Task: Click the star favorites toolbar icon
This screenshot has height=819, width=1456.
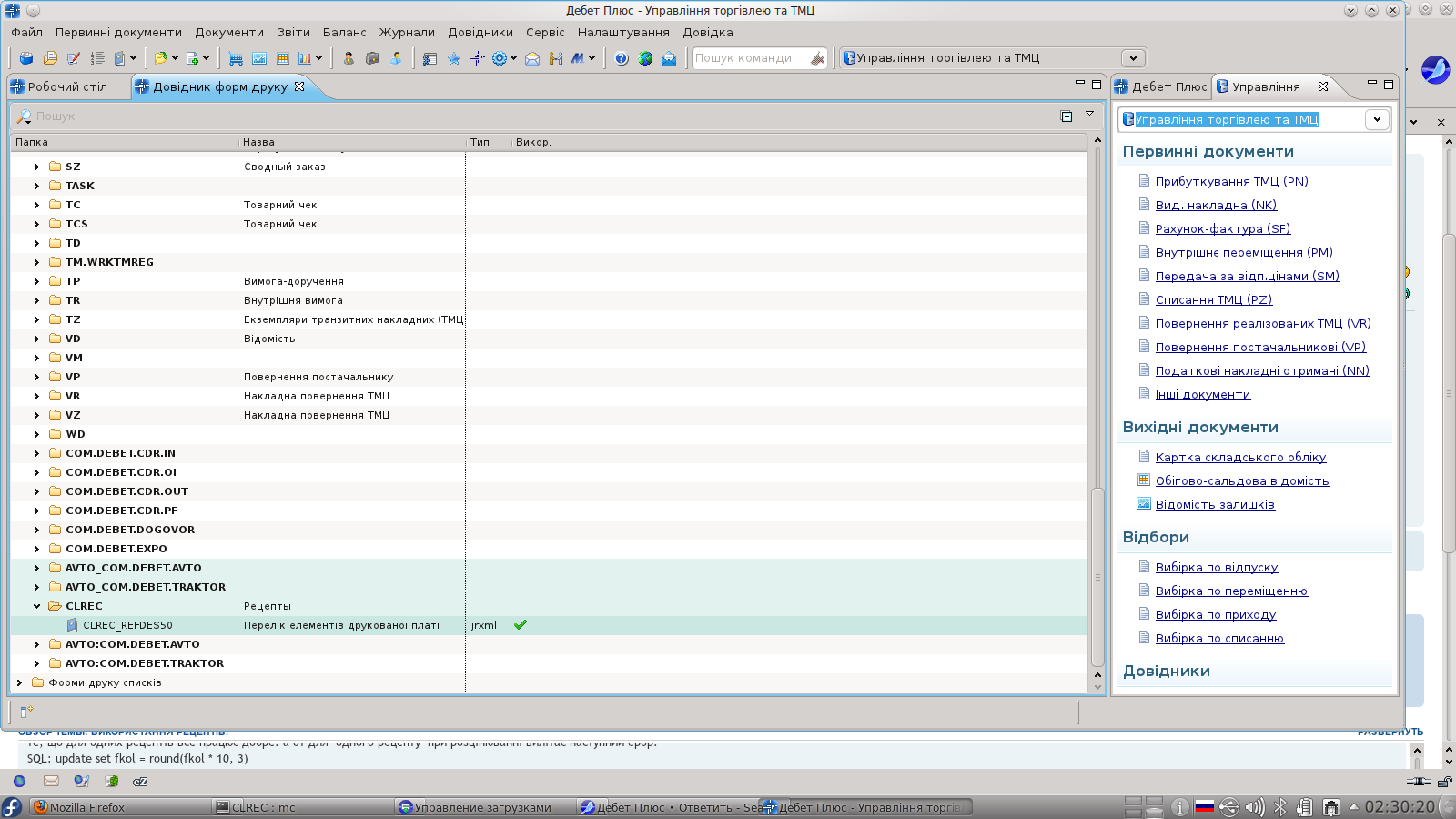Action: pyautogui.click(x=453, y=58)
